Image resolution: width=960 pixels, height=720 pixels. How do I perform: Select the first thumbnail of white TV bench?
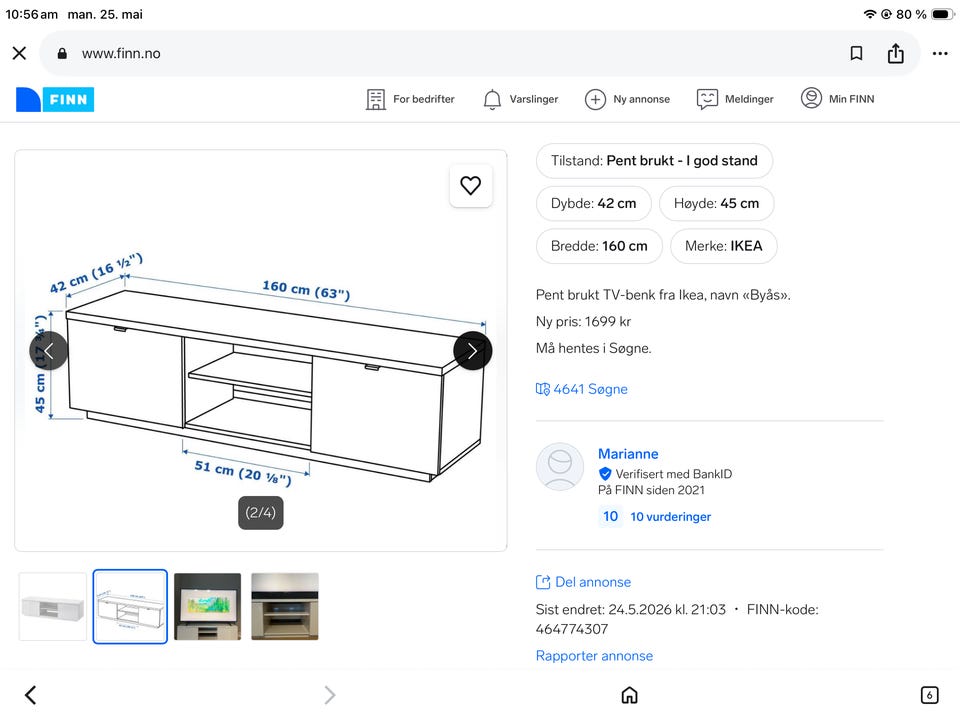[x=53, y=607]
